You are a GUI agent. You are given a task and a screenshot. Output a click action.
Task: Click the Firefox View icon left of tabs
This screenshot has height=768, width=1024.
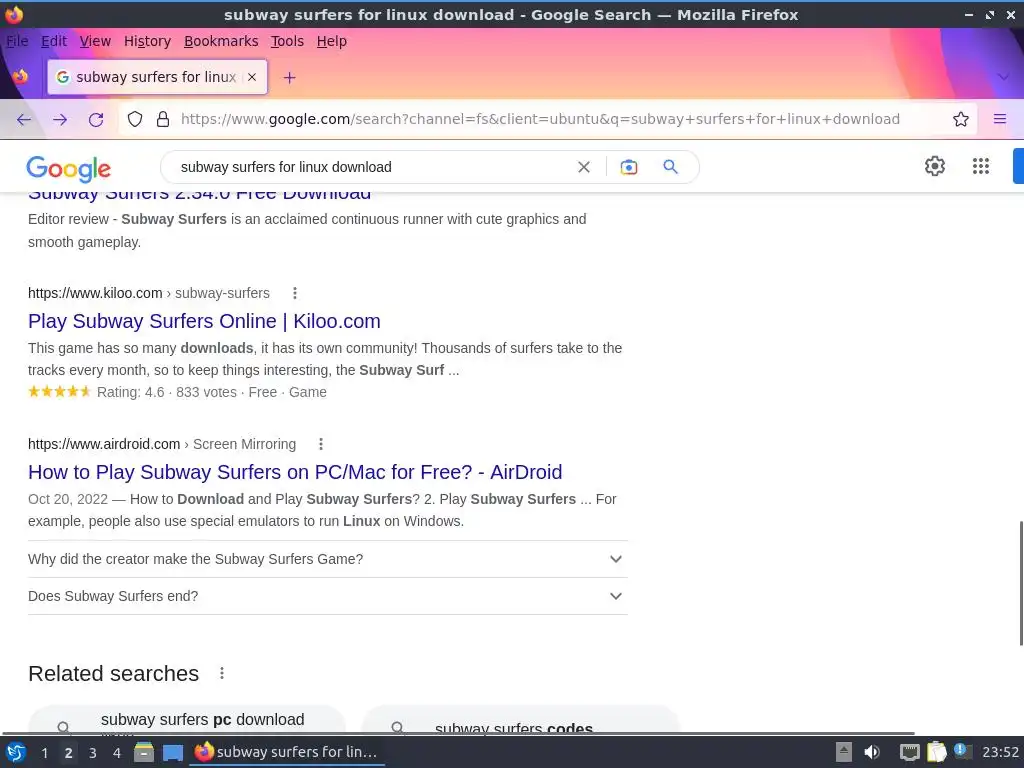[x=20, y=77]
